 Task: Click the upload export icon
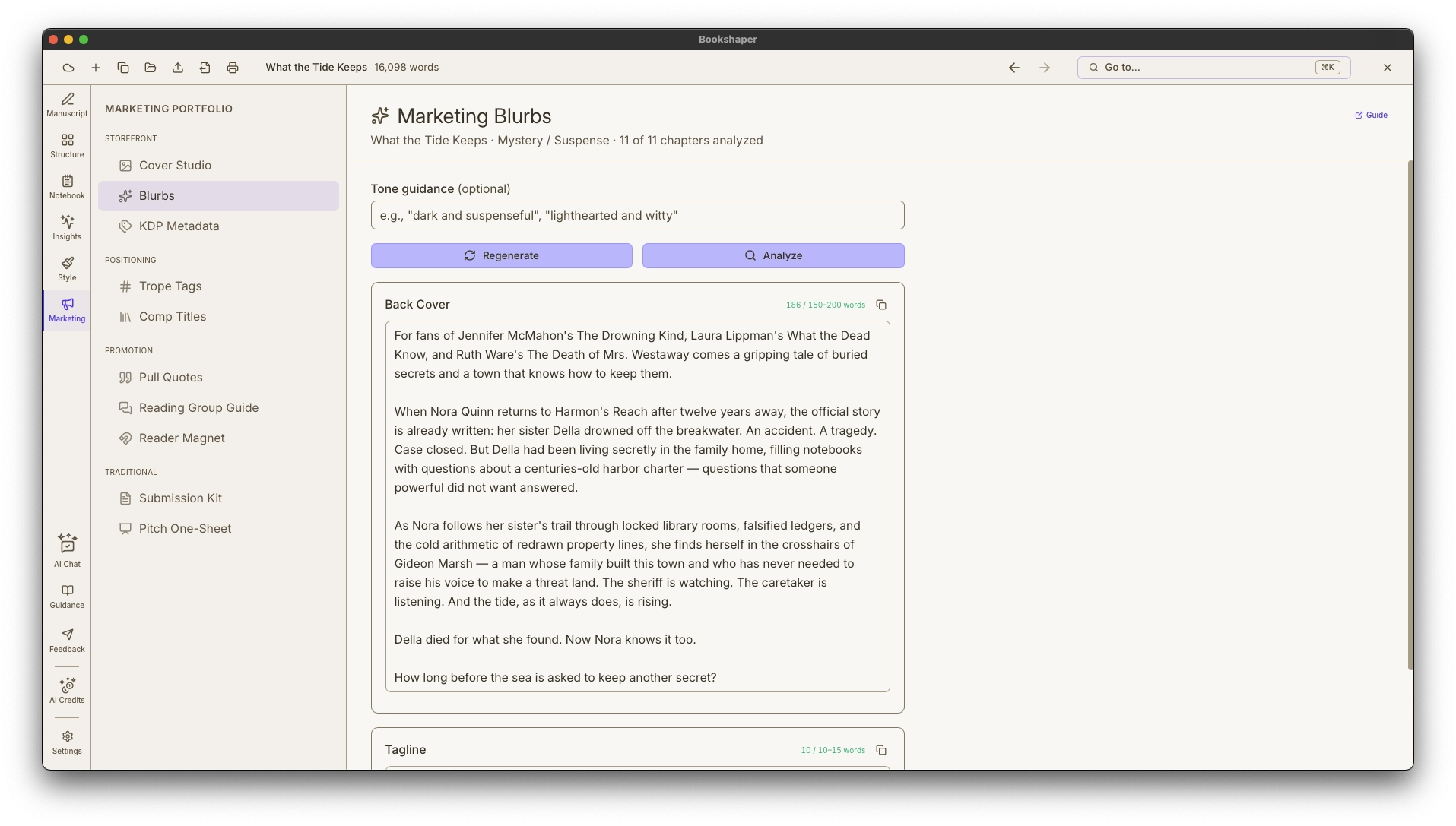click(178, 68)
